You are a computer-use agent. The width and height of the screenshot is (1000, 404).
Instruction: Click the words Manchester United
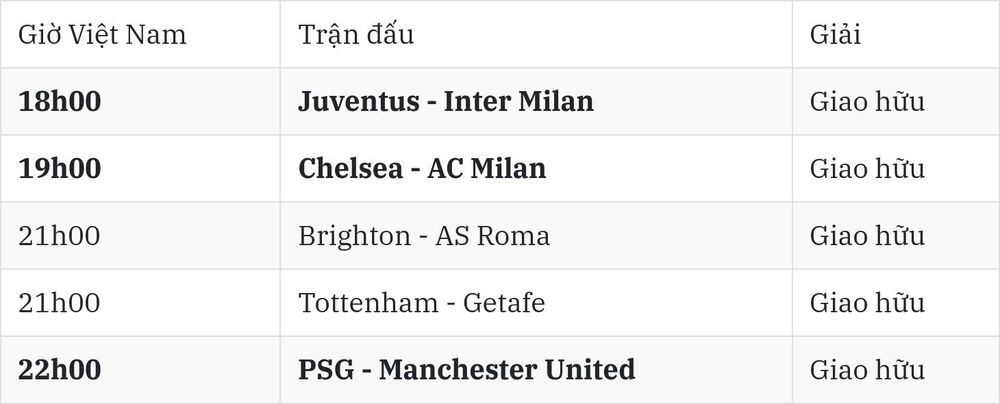[x=507, y=370]
